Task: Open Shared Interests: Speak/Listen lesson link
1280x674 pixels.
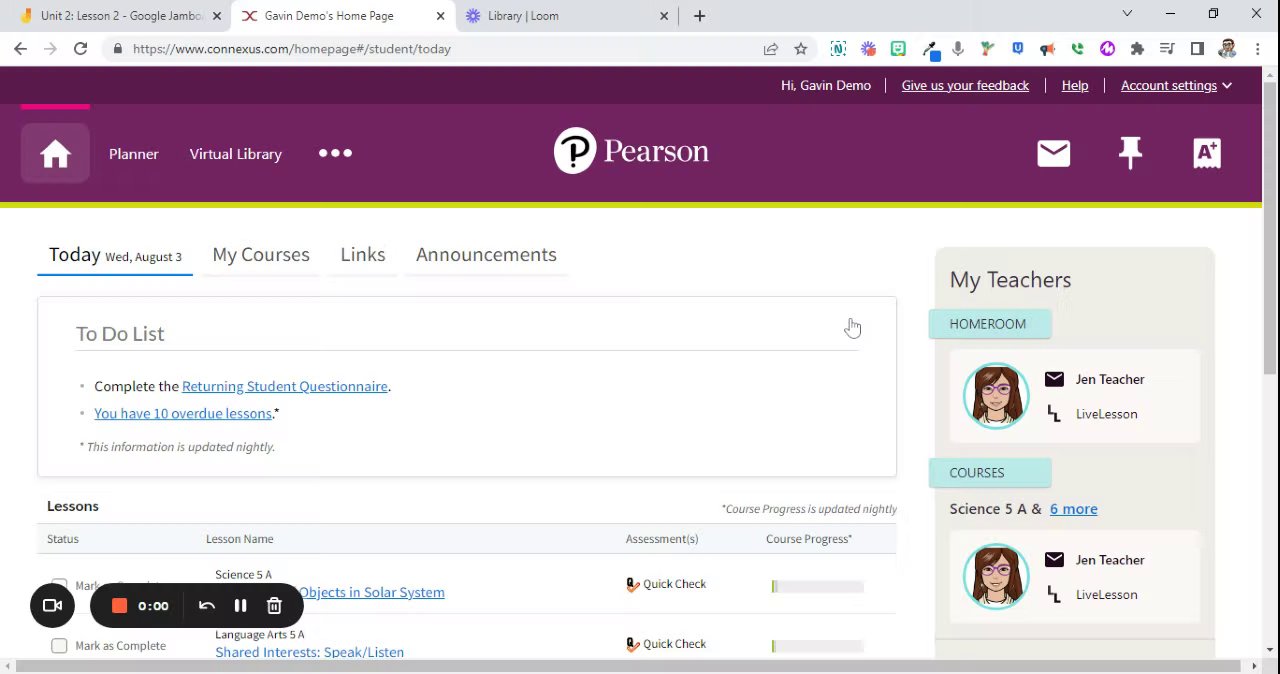Action: coord(310,652)
